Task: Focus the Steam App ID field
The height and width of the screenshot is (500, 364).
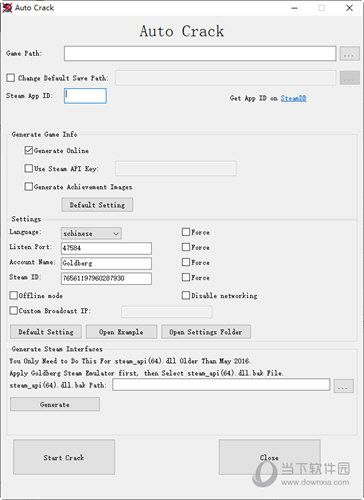Action: click(x=85, y=96)
